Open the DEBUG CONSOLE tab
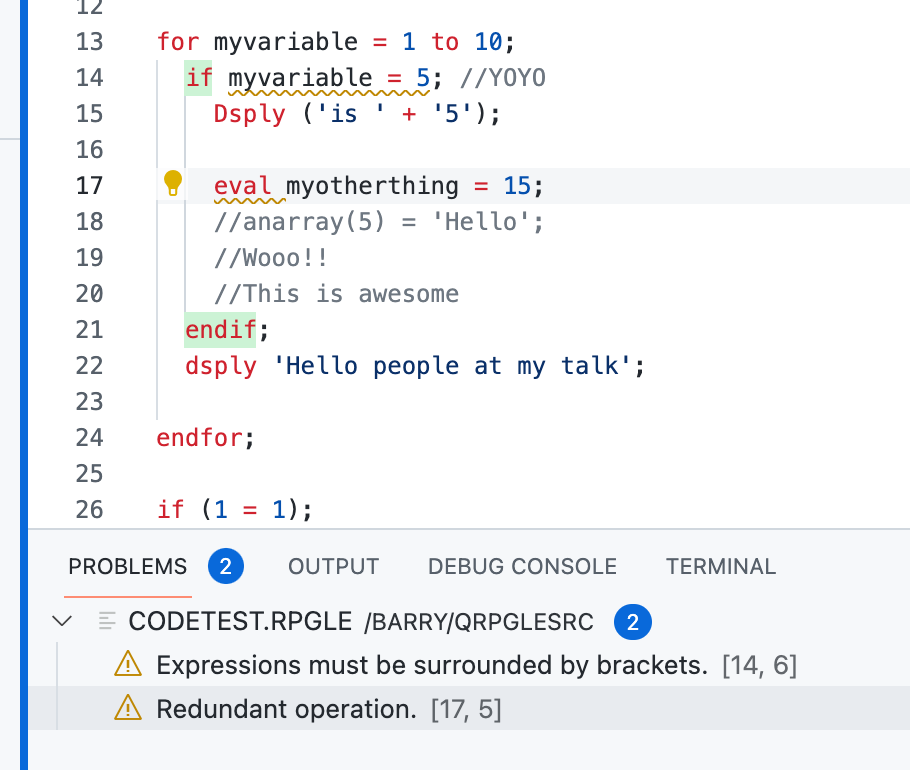The height and width of the screenshot is (770, 910). tap(521, 566)
